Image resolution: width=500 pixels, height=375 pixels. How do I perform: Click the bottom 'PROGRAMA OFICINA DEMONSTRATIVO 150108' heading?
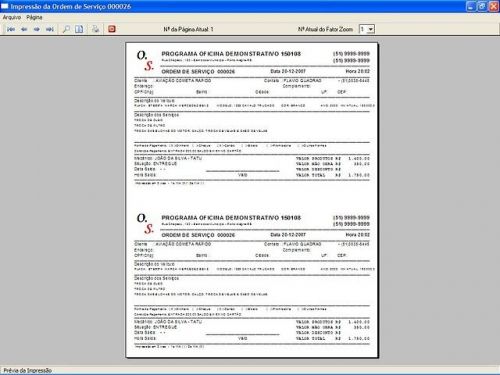(231, 218)
